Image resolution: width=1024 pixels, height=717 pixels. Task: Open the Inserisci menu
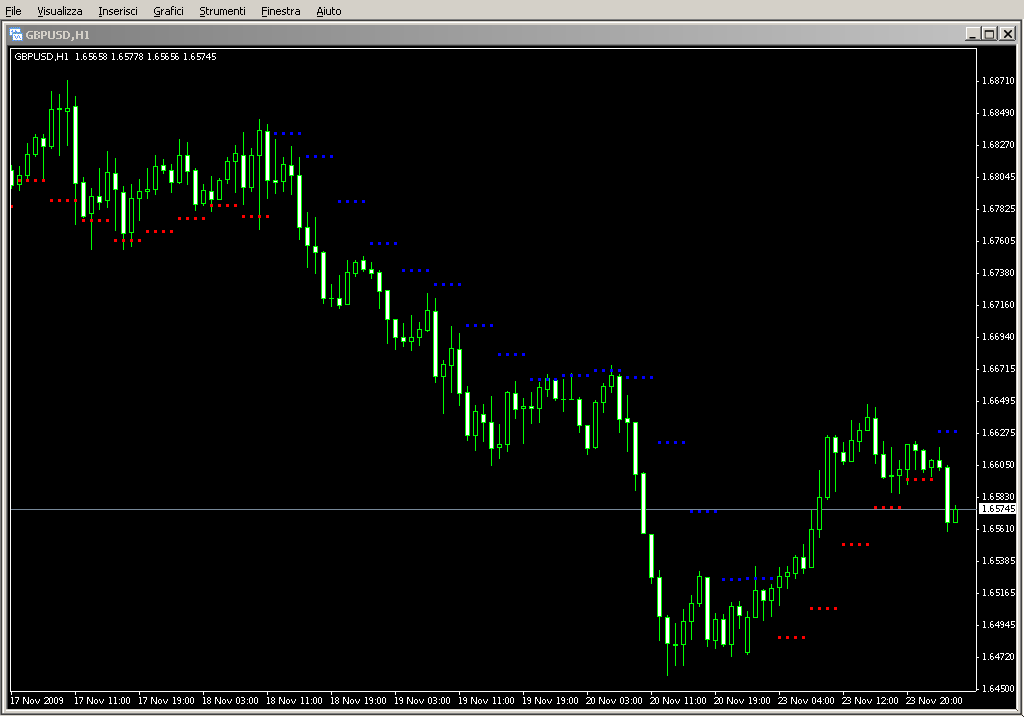point(118,11)
